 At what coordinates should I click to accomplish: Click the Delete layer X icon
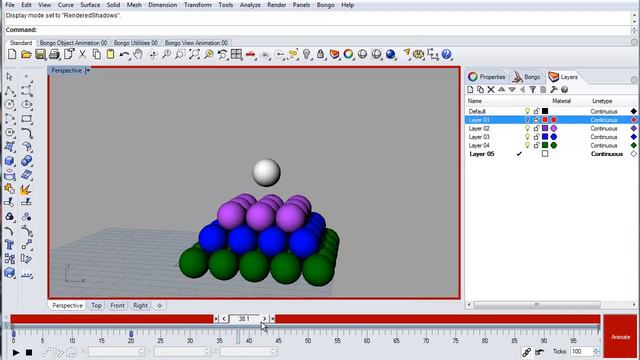pos(491,89)
